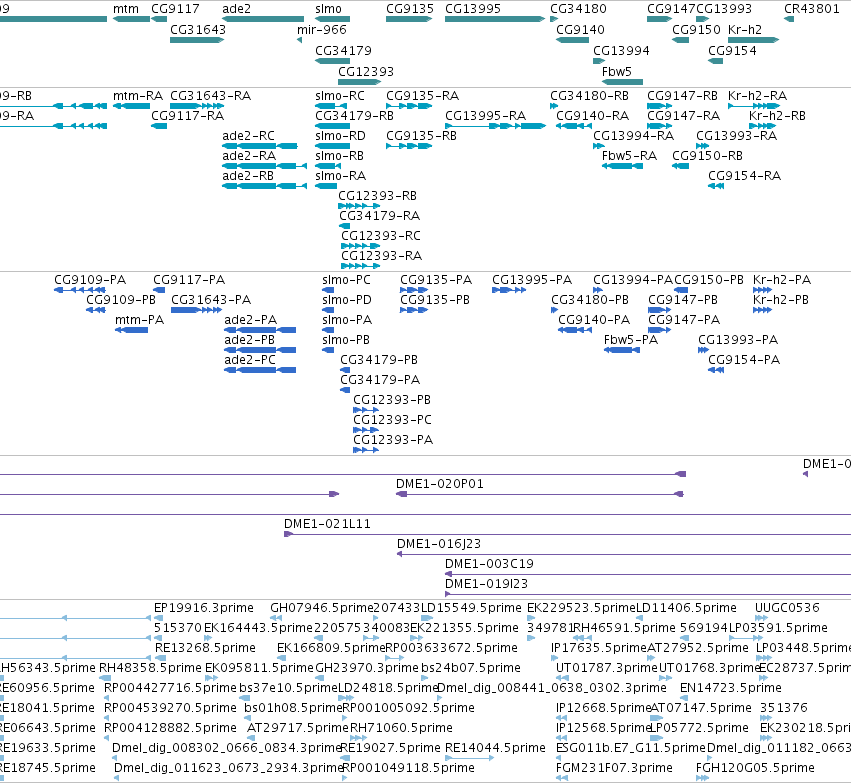Click the mir-966 gene label
This screenshot has height=783, width=851.
tap(321, 29)
